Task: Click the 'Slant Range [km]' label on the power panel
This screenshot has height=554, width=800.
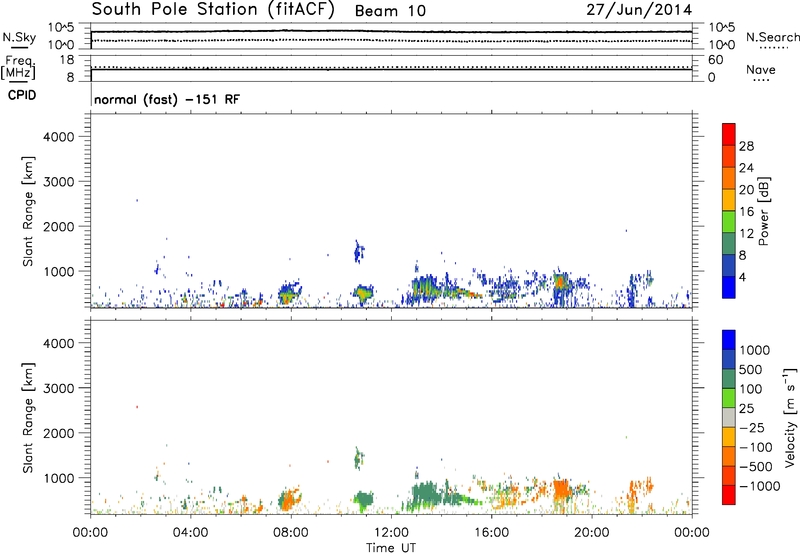Action: (x=28, y=211)
